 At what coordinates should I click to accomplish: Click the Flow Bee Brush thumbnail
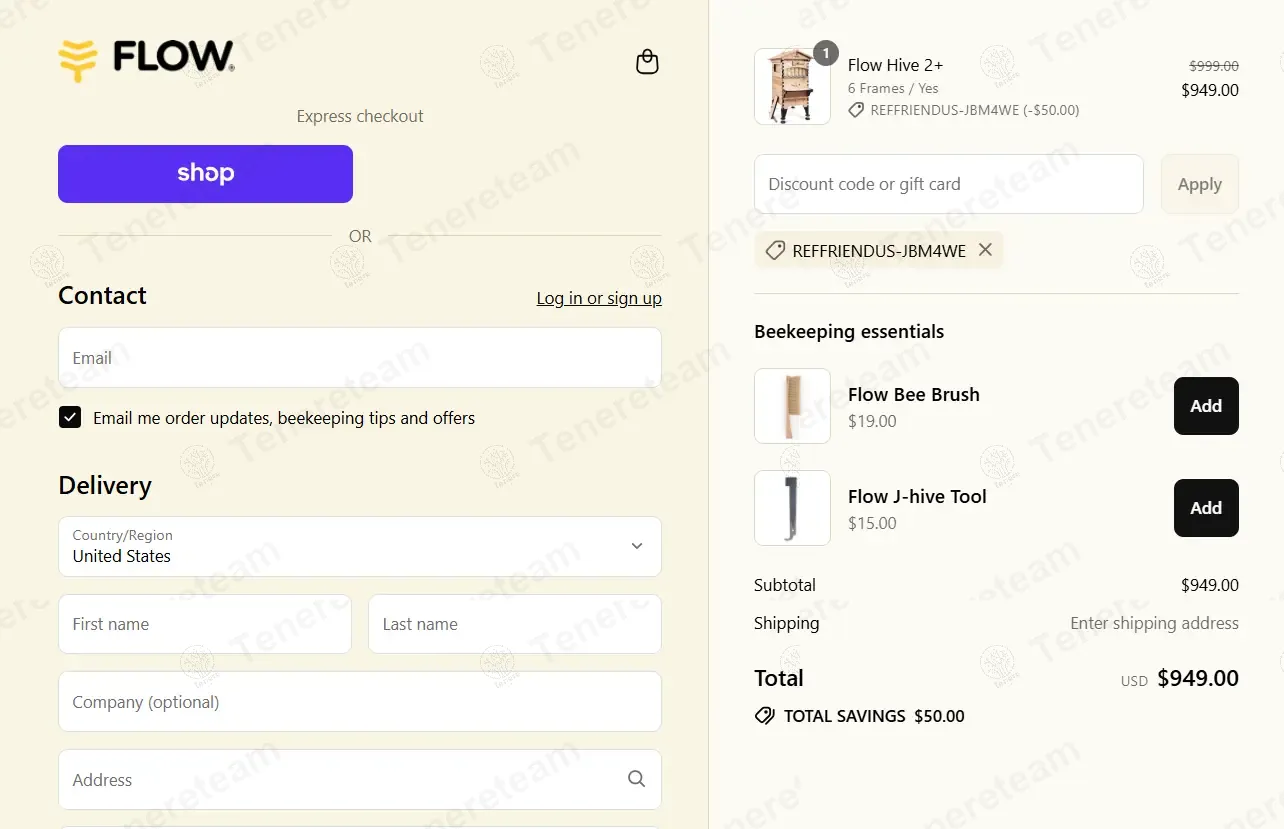[x=792, y=406]
